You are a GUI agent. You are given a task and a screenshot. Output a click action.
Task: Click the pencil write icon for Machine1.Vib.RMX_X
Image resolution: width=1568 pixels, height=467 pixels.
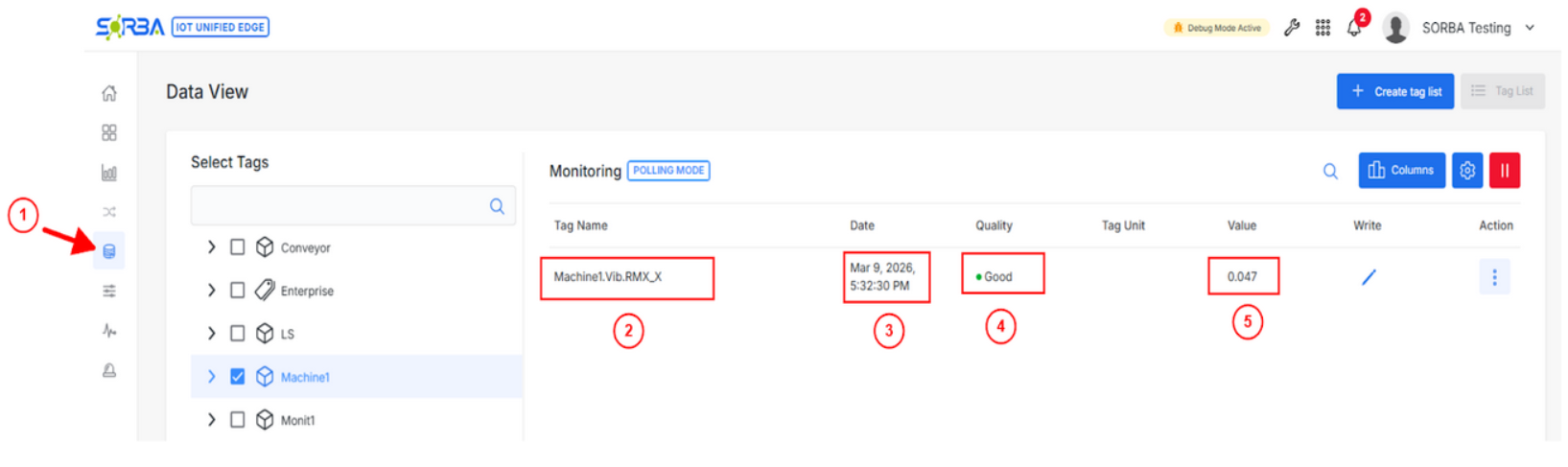tap(1369, 277)
